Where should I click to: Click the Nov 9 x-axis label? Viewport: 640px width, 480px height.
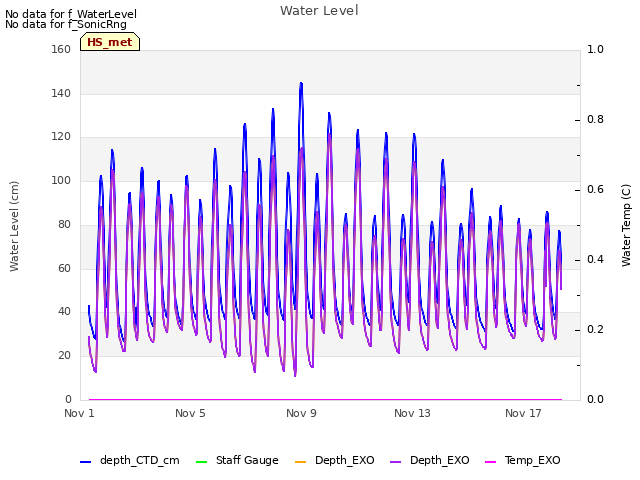coord(301,413)
